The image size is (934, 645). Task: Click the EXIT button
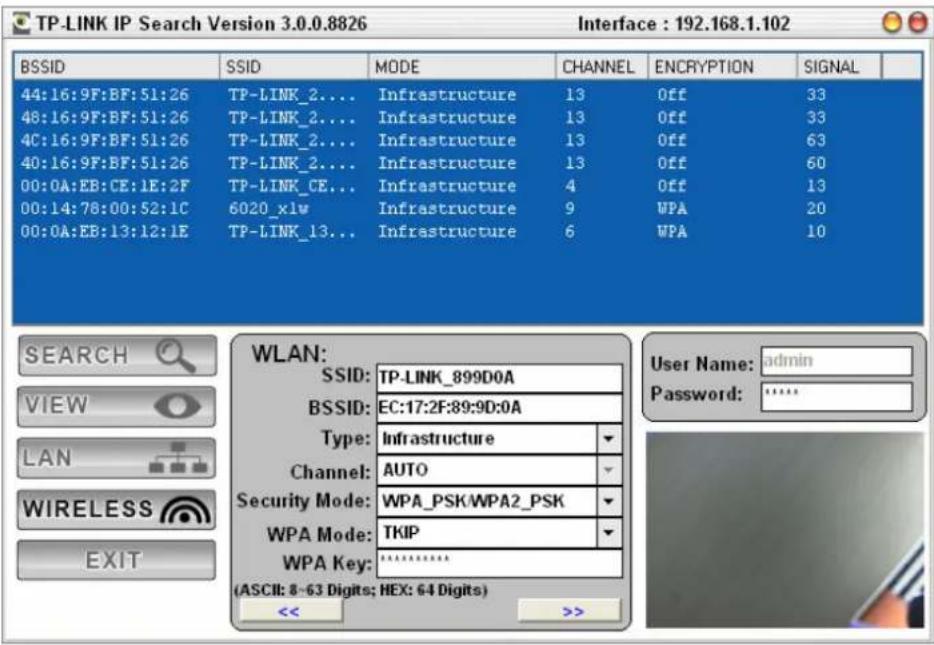[117, 560]
